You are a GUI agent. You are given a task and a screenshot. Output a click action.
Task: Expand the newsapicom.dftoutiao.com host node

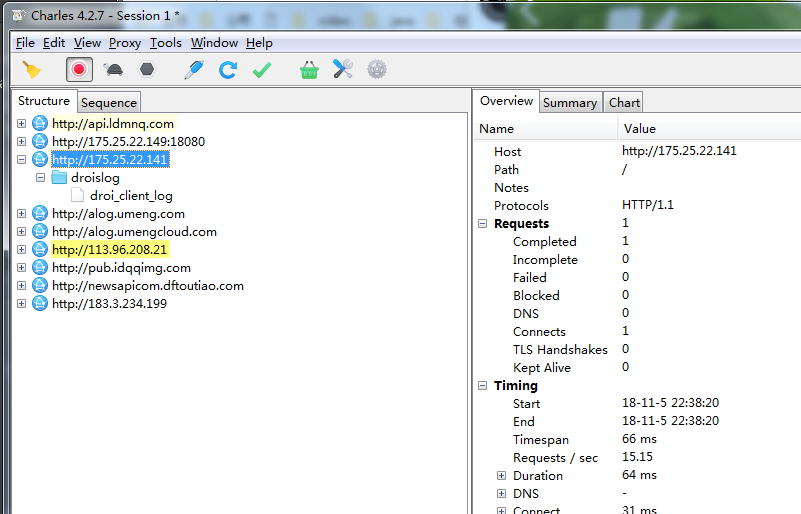point(21,286)
